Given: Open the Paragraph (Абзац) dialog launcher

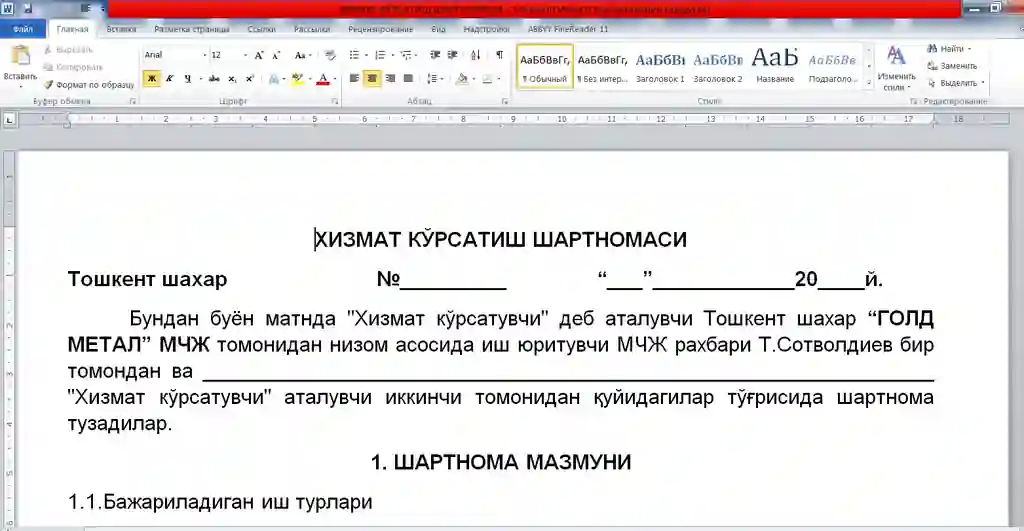Looking at the screenshot, I should pyautogui.click(x=505, y=102).
